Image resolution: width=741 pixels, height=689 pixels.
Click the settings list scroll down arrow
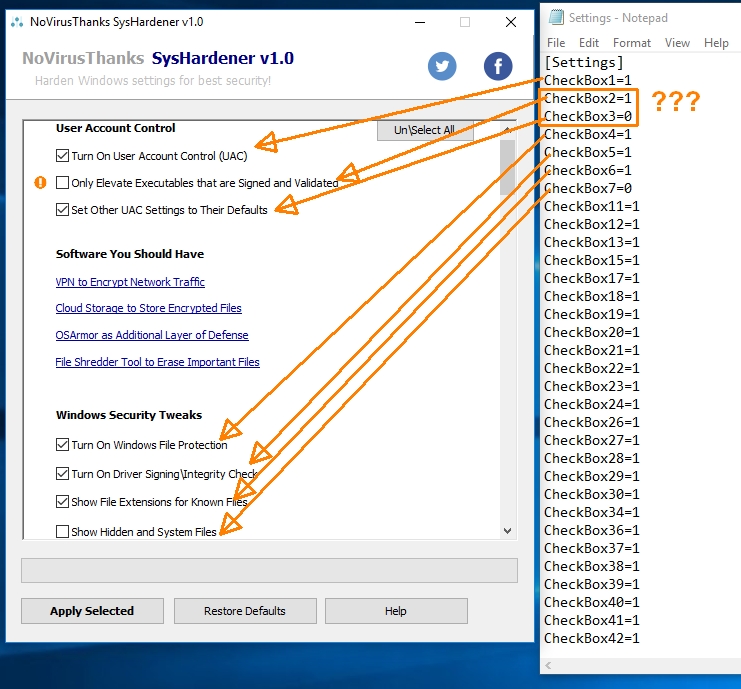[x=508, y=531]
